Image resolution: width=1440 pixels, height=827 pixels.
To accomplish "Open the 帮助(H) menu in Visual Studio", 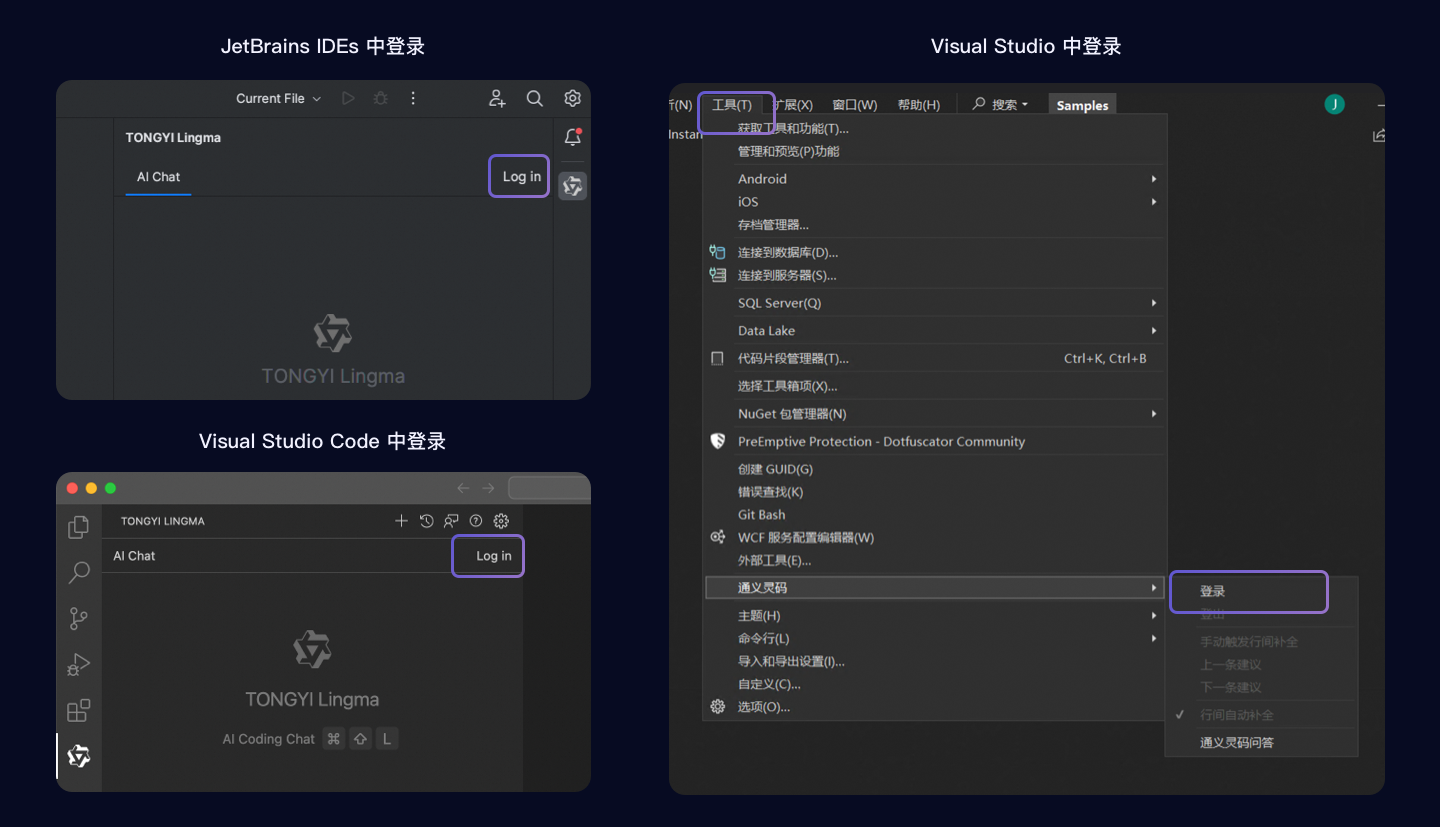I will click(x=918, y=105).
